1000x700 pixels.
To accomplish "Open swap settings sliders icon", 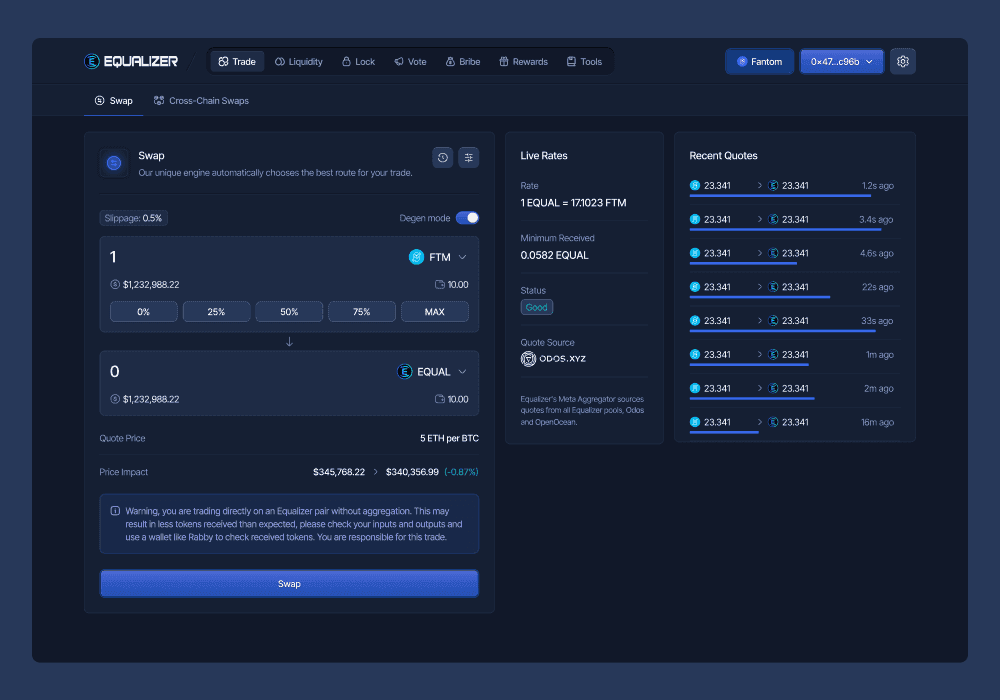I will click(468, 157).
